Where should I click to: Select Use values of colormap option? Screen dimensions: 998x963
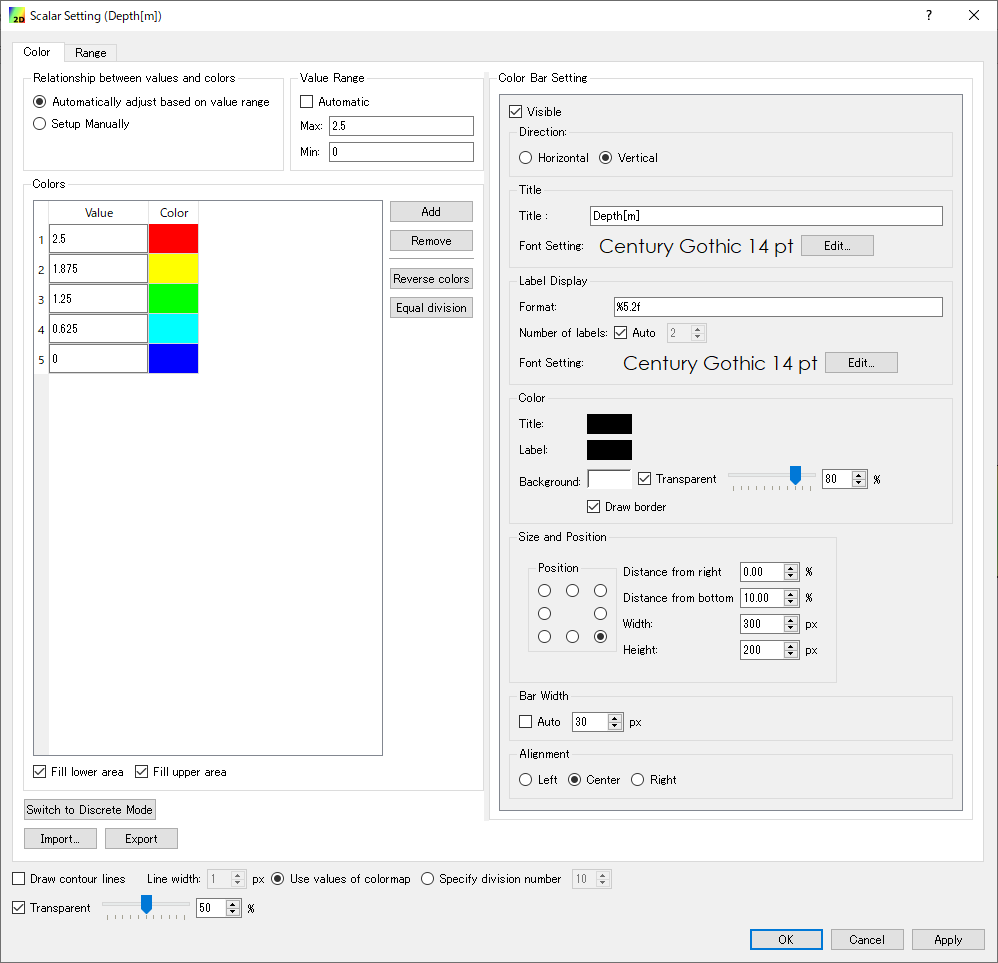[278, 879]
